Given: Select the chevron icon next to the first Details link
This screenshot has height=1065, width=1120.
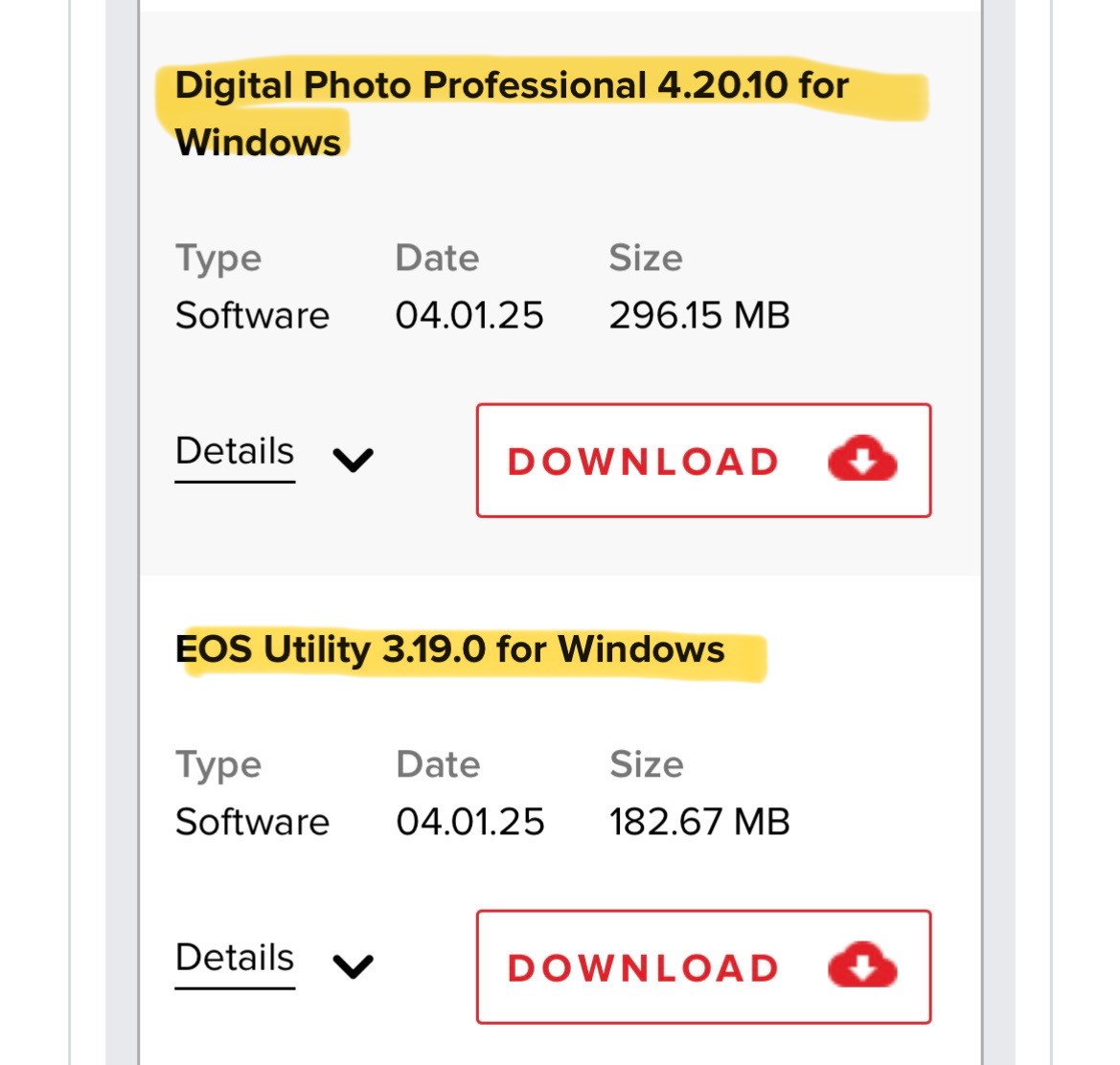Looking at the screenshot, I should click(353, 460).
